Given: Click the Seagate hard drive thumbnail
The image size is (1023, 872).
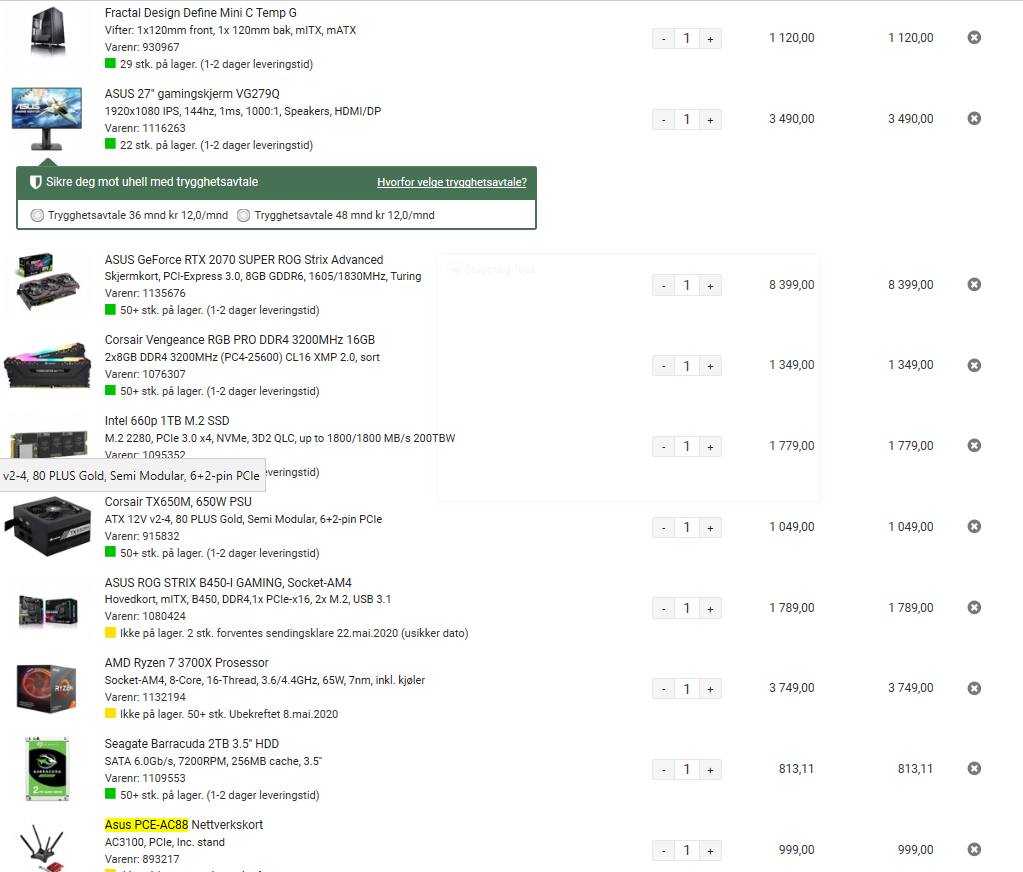Looking at the screenshot, I should 47,769.
